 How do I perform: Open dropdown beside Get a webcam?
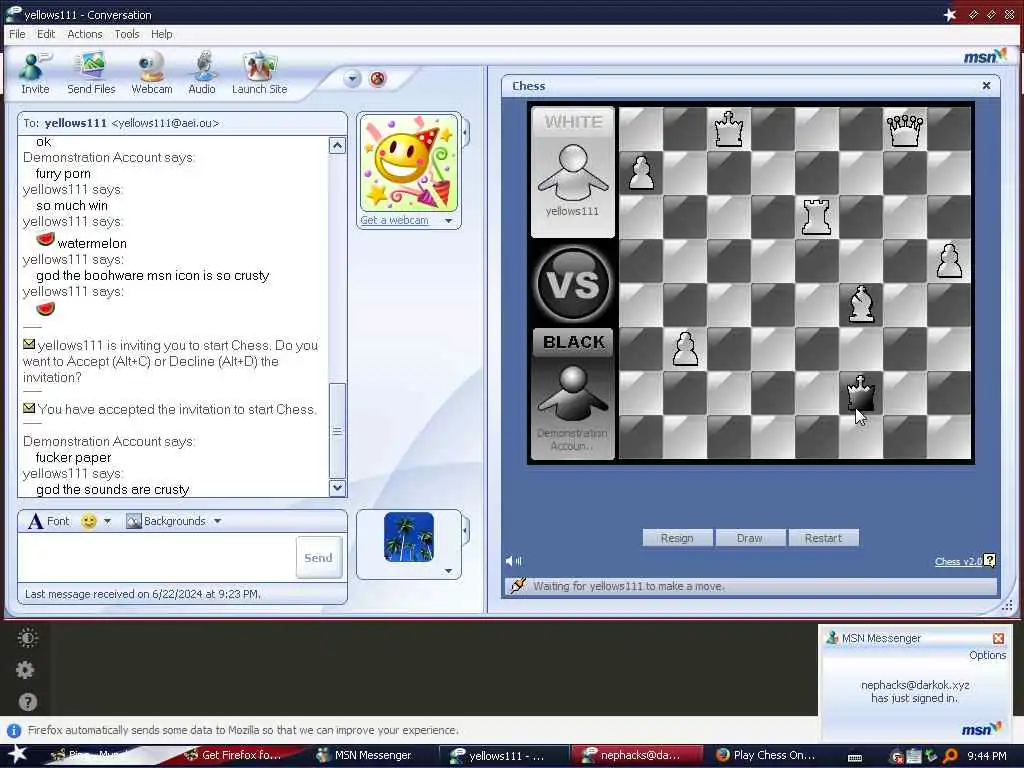(449, 221)
